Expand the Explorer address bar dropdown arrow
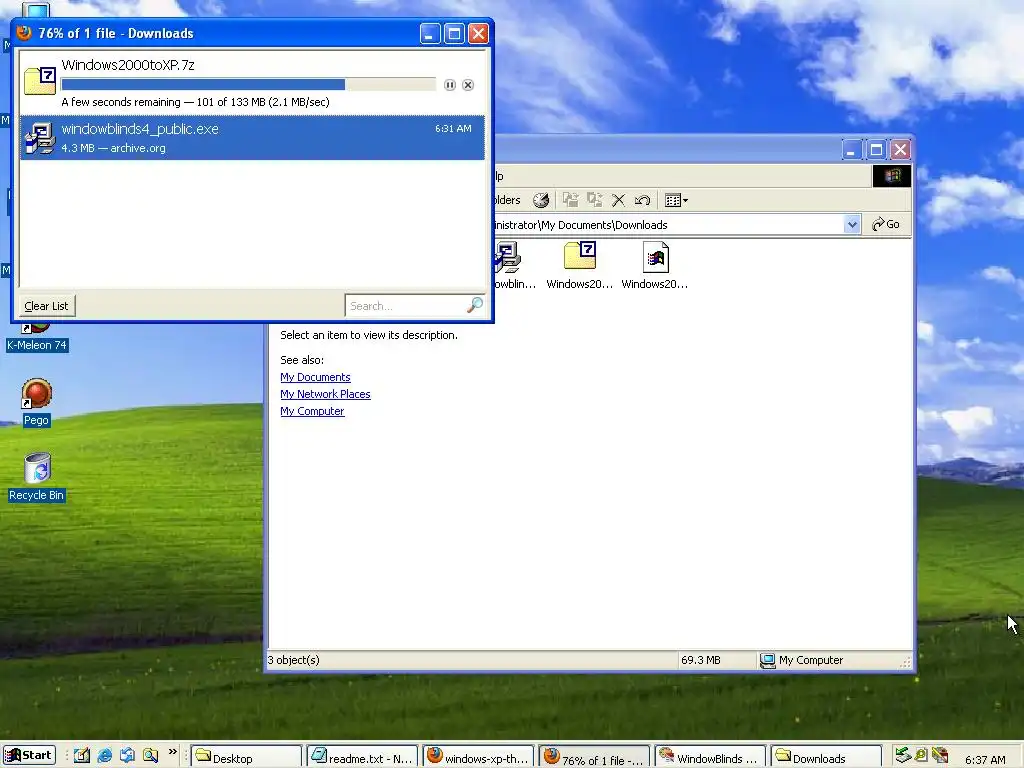Image resolution: width=1024 pixels, height=768 pixels. (x=852, y=225)
